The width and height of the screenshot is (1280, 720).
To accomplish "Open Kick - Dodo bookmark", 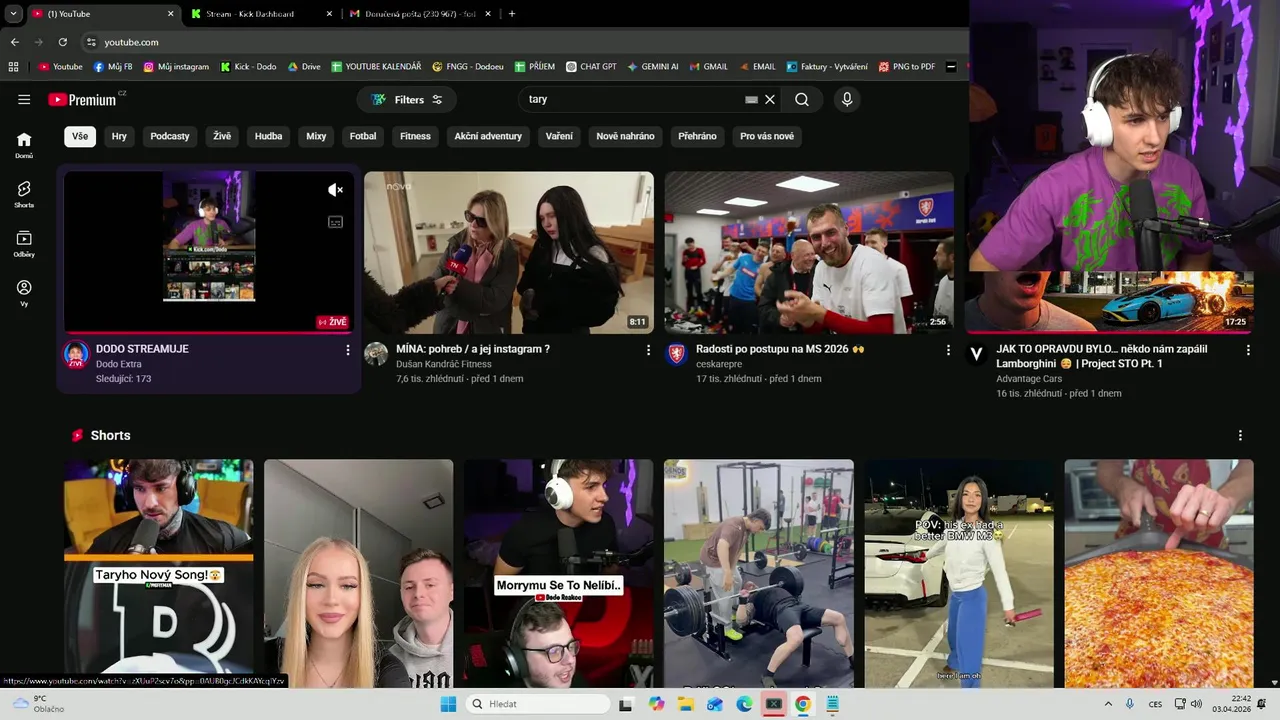I will coord(248,67).
